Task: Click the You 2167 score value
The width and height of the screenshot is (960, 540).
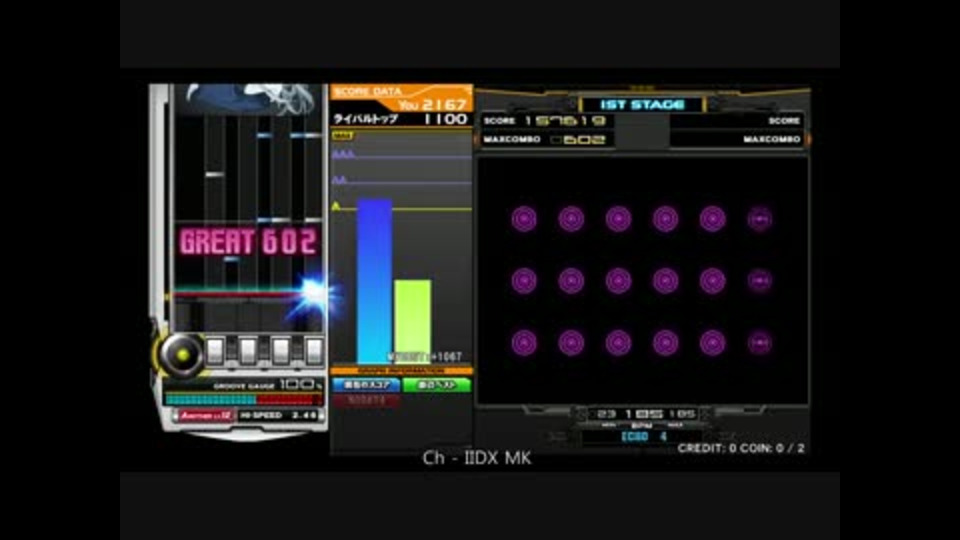Action: tap(433, 105)
